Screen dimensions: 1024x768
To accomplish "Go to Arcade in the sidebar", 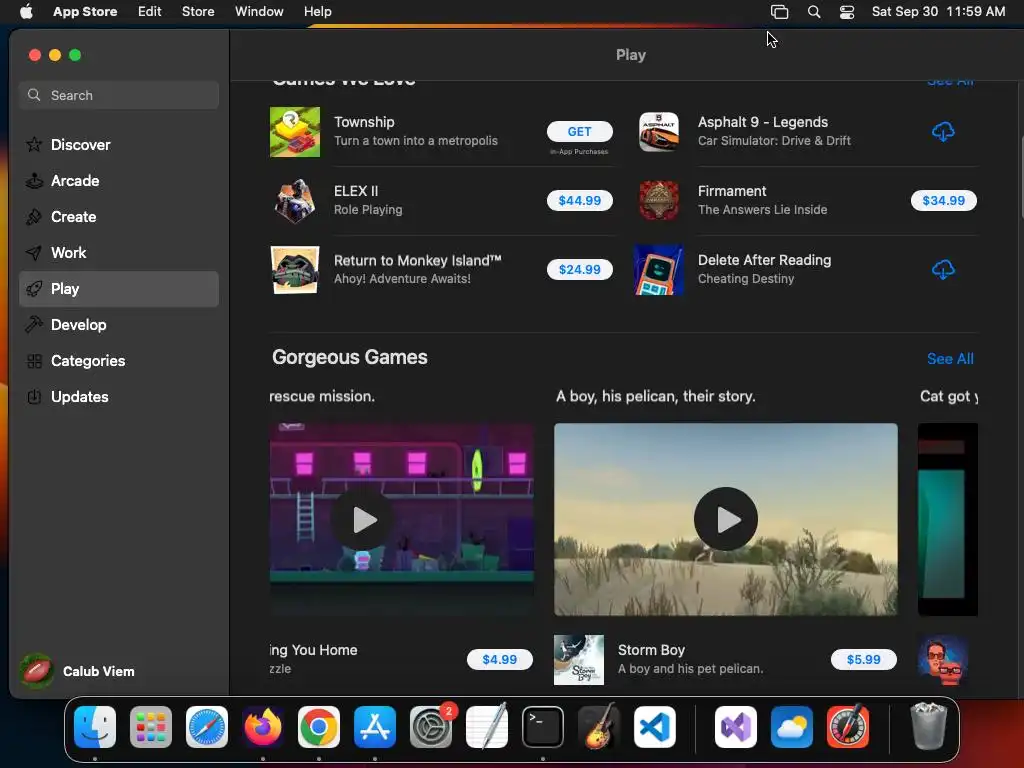I will tap(119, 181).
